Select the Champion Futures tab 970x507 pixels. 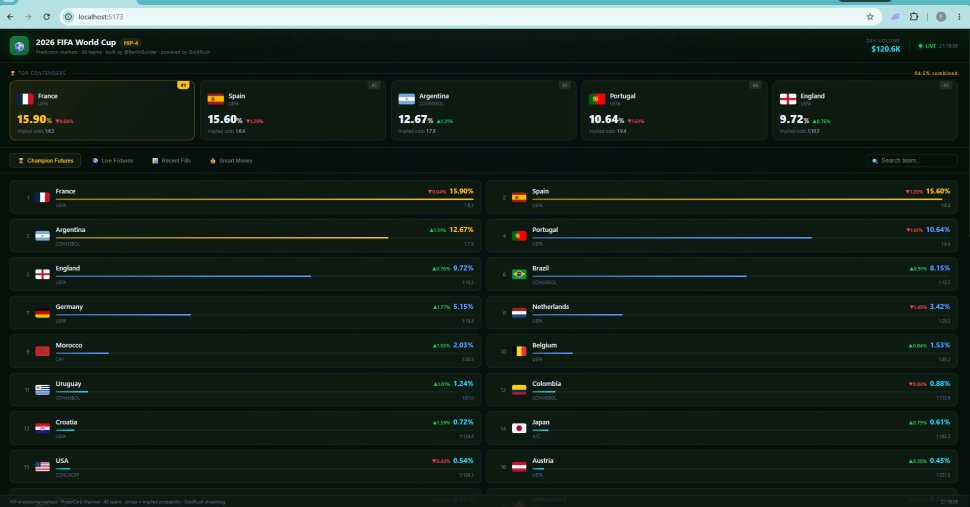45,161
